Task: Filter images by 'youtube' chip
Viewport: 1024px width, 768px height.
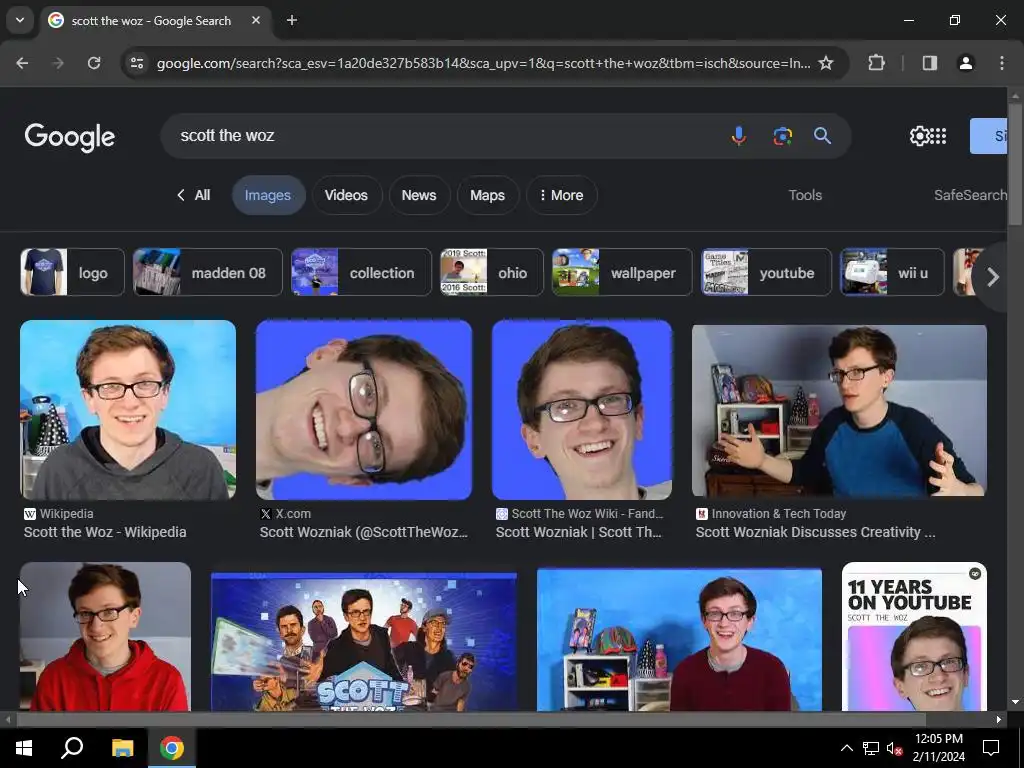Action: [x=766, y=272]
